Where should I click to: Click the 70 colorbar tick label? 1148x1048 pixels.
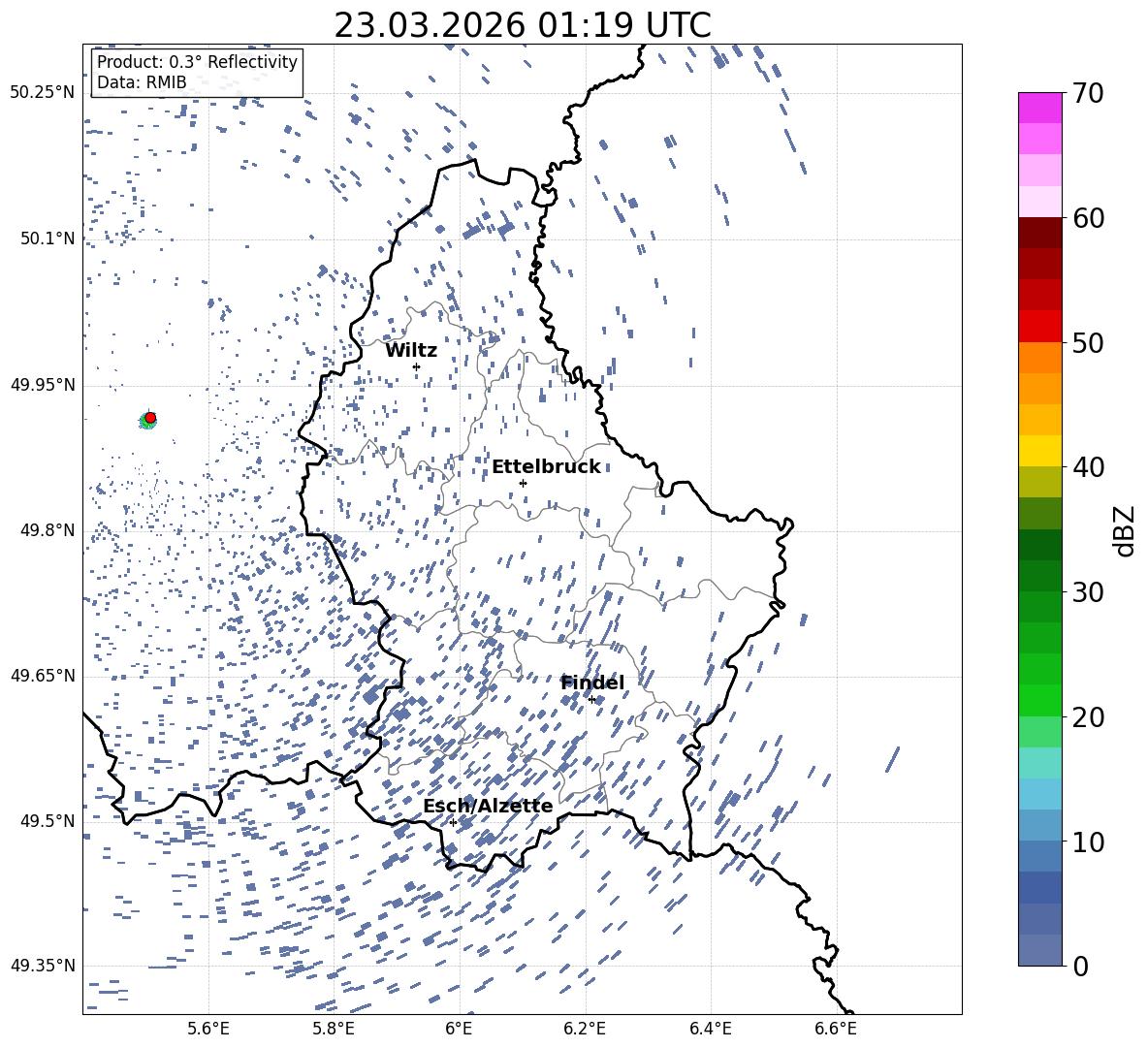click(x=1088, y=93)
